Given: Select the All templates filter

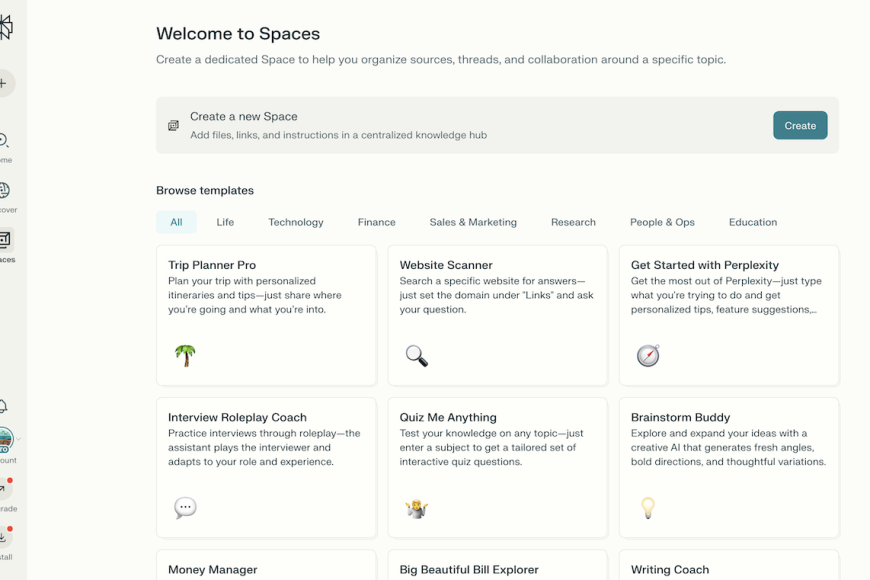Looking at the screenshot, I should (x=176, y=222).
